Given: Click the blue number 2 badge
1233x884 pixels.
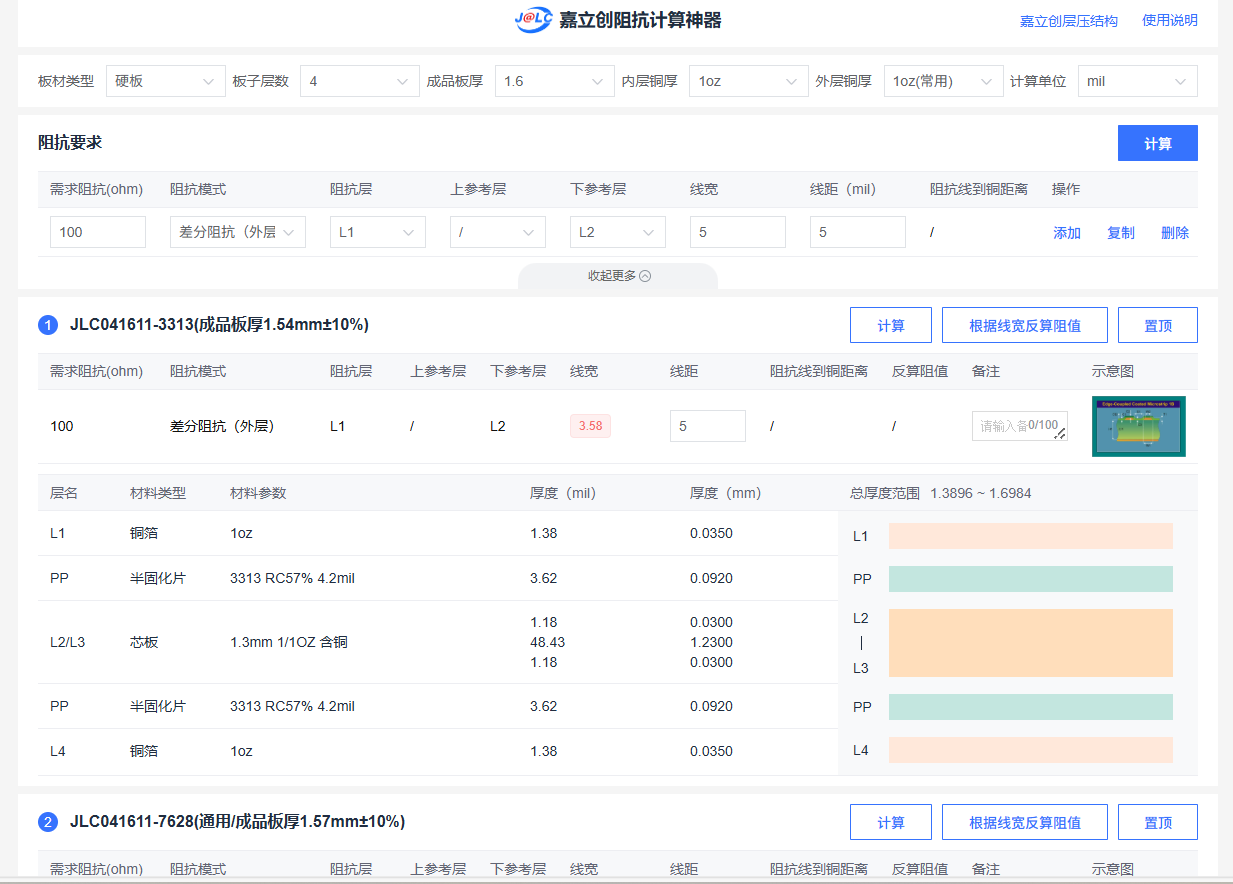Looking at the screenshot, I should [x=48, y=822].
